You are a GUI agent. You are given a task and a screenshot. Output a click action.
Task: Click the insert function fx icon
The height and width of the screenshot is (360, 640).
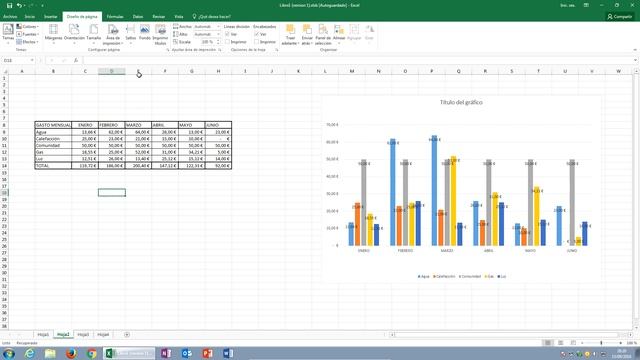pos(76,60)
